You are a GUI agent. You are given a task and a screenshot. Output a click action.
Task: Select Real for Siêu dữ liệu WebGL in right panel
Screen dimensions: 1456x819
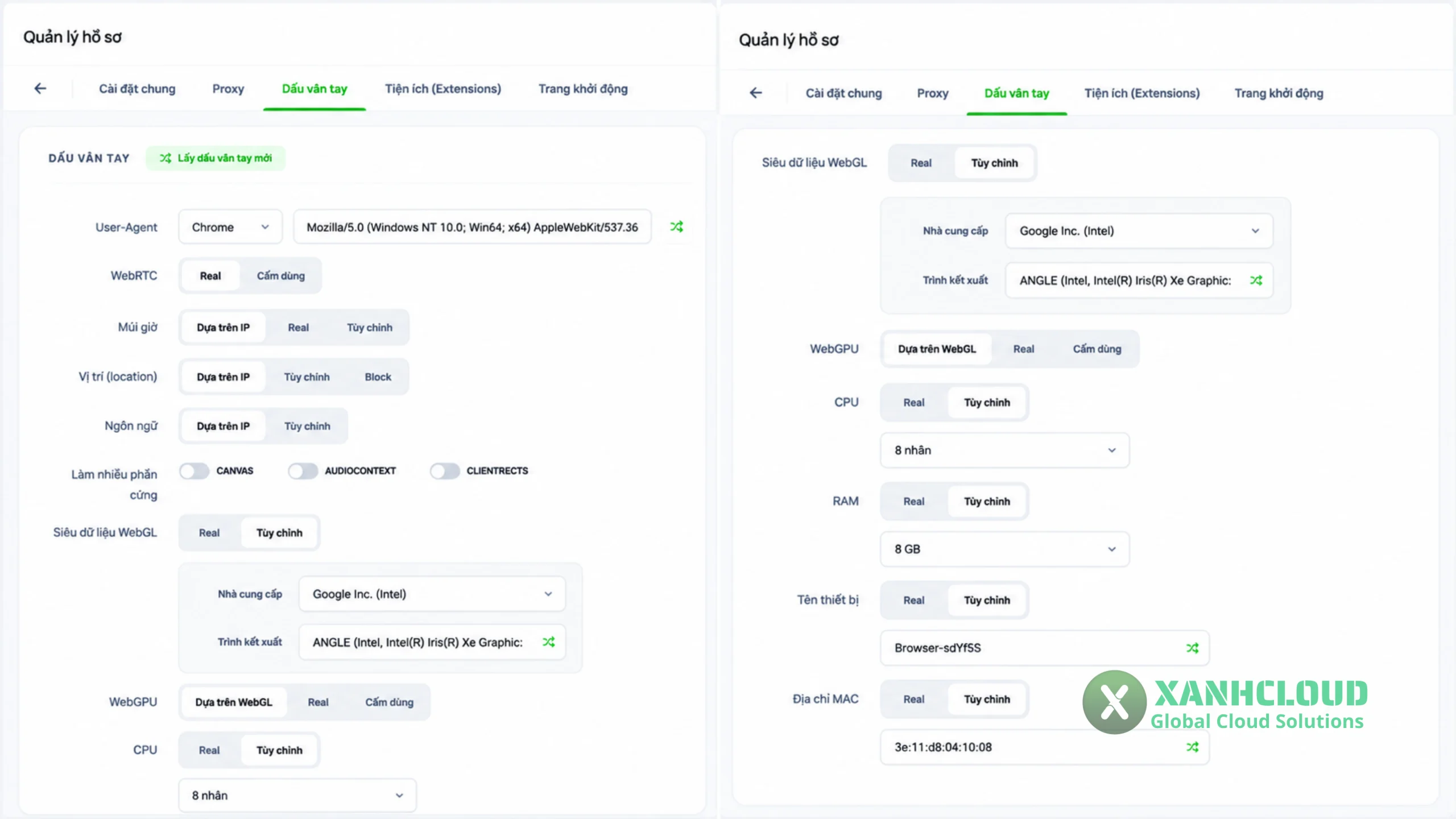[921, 163]
